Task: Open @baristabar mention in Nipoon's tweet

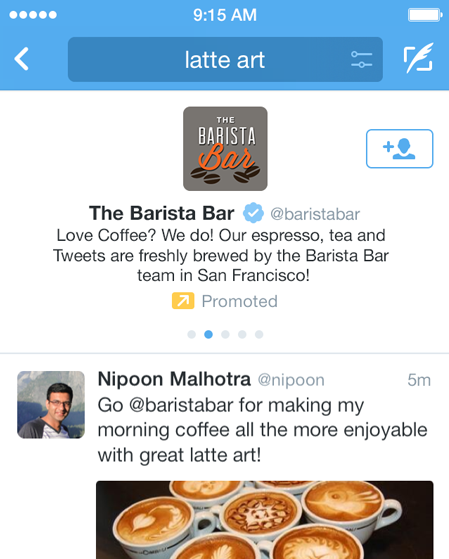Action: pos(181,405)
